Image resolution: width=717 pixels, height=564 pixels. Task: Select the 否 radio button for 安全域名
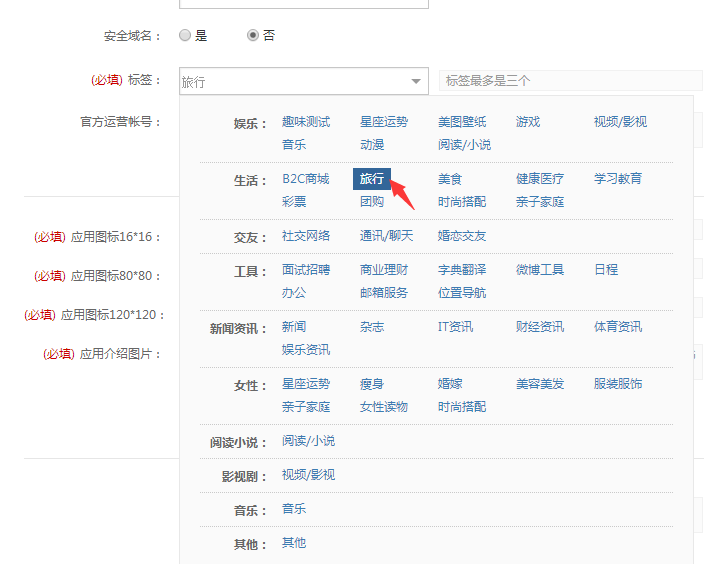[x=253, y=35]
